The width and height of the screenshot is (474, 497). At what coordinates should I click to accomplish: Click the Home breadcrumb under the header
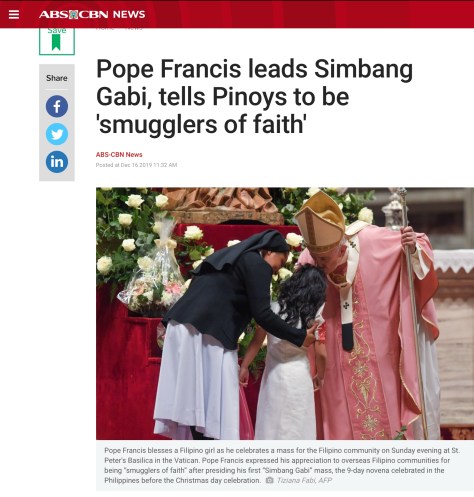(105, 28)
